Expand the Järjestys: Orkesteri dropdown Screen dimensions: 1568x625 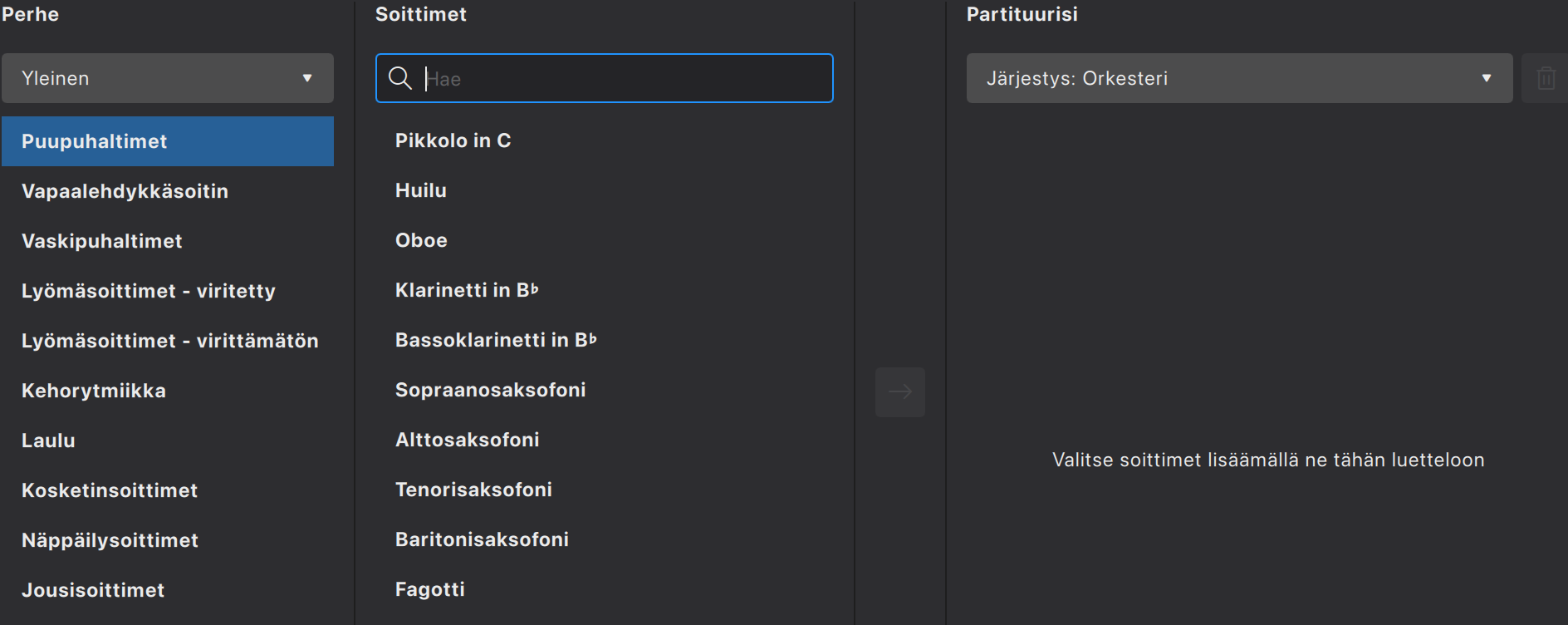point(1239,78)
